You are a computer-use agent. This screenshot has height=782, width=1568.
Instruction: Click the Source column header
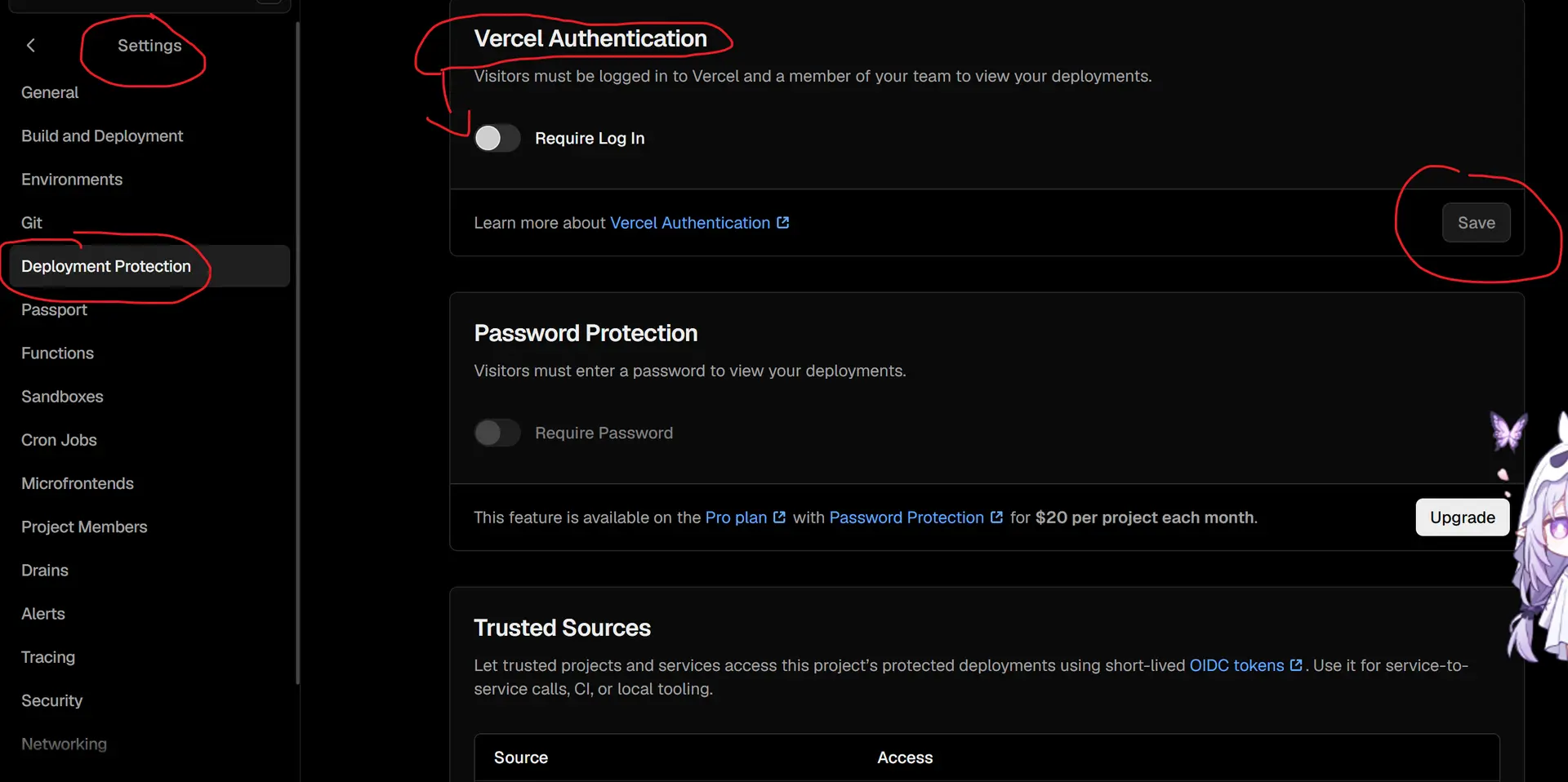[x=521, y=758]
